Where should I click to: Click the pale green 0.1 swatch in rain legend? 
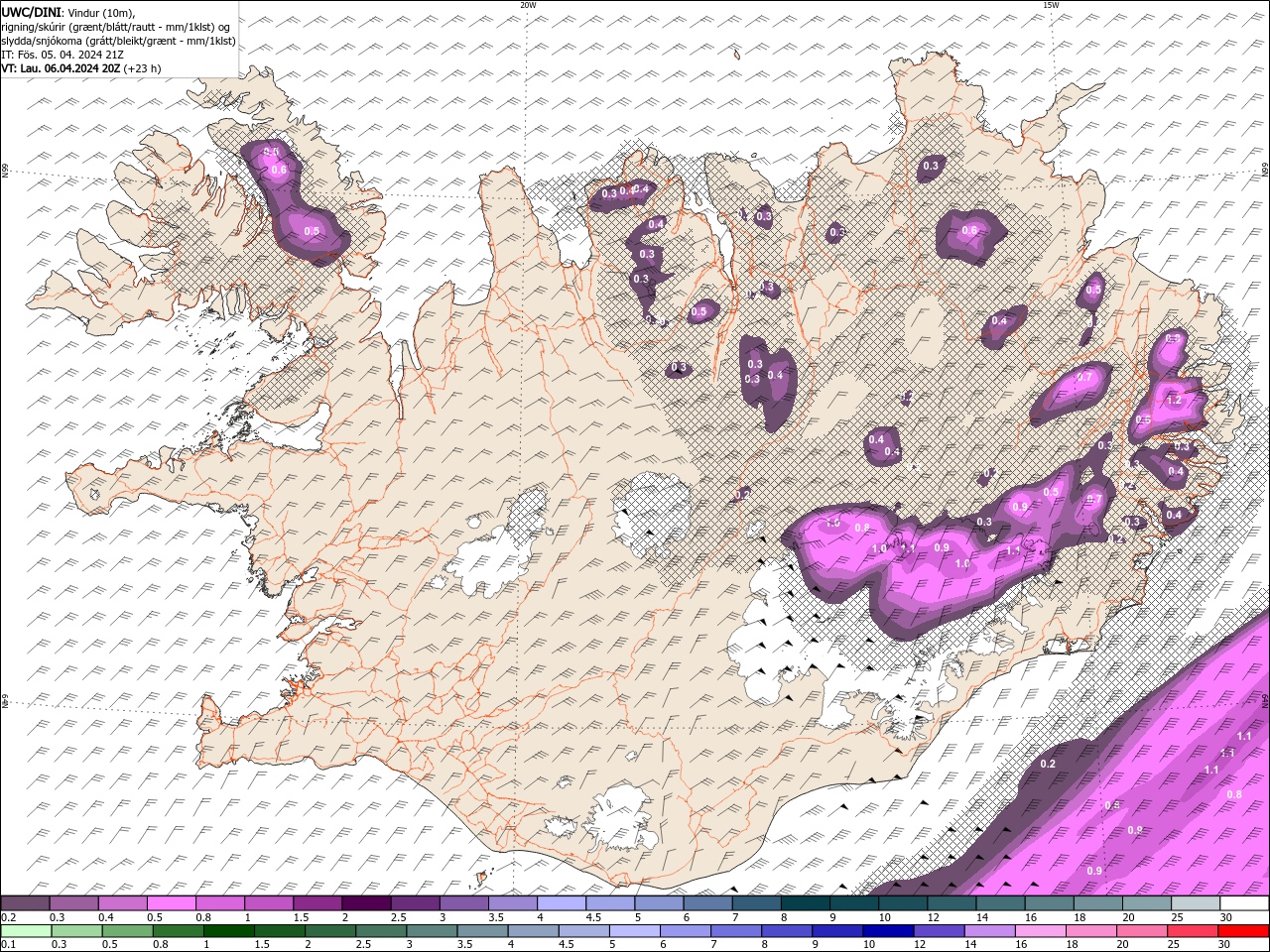(x=25, y=931)
